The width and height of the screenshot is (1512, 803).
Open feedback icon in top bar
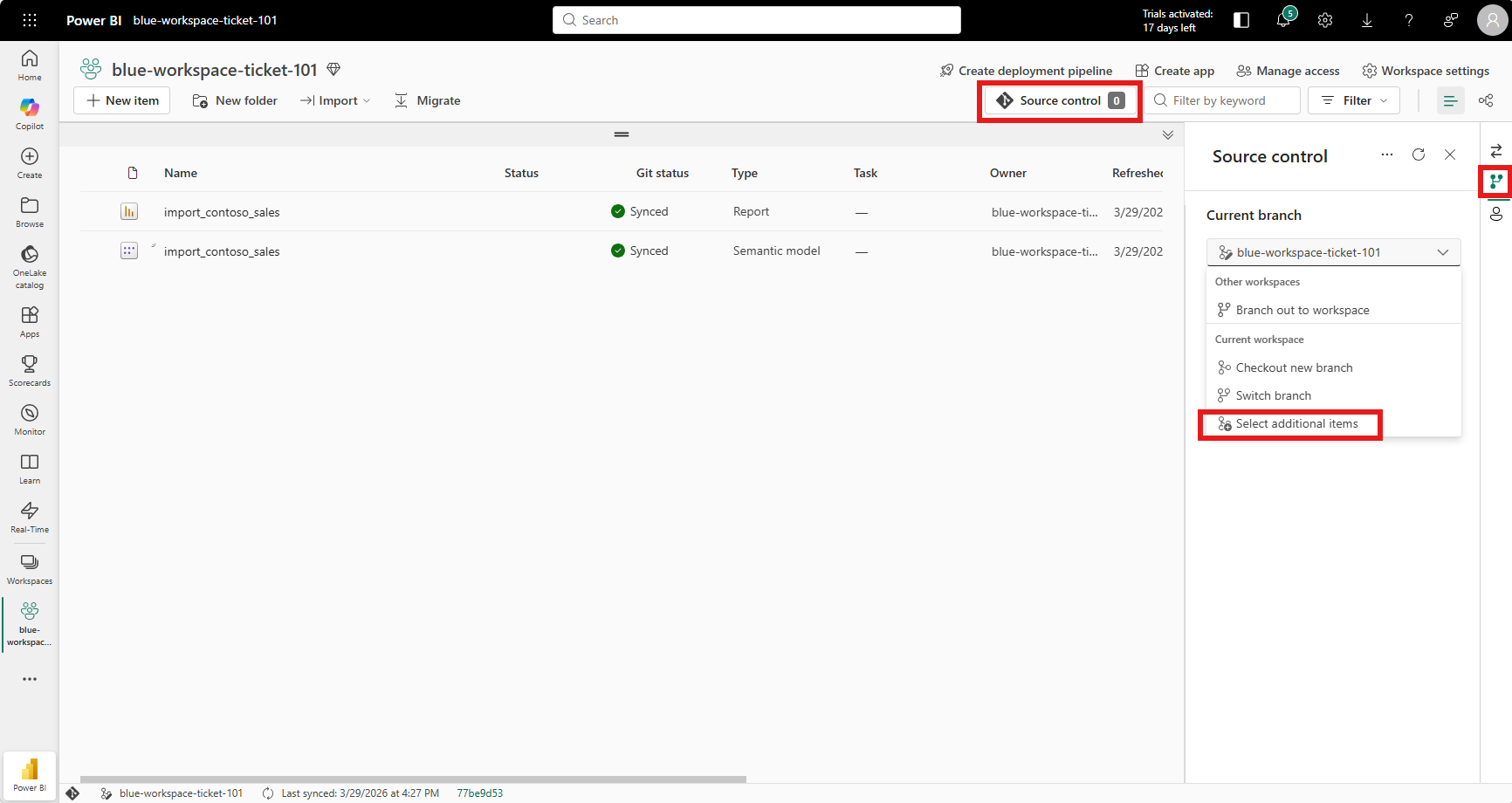coord(1451,20)
